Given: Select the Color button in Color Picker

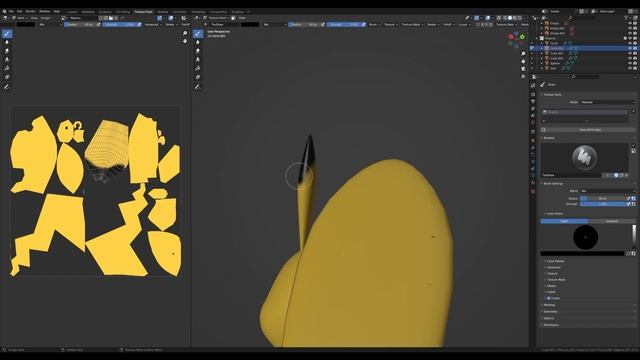Looking at the screenshot, I should pyautogui.click(x=564, y=221).
